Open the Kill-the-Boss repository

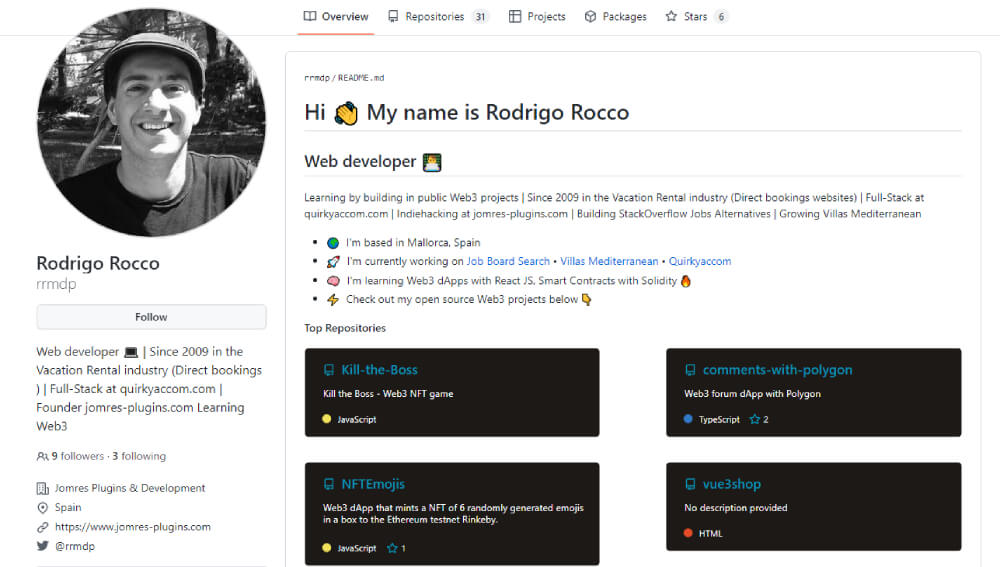pyautogui.click(x=379, y=370)
